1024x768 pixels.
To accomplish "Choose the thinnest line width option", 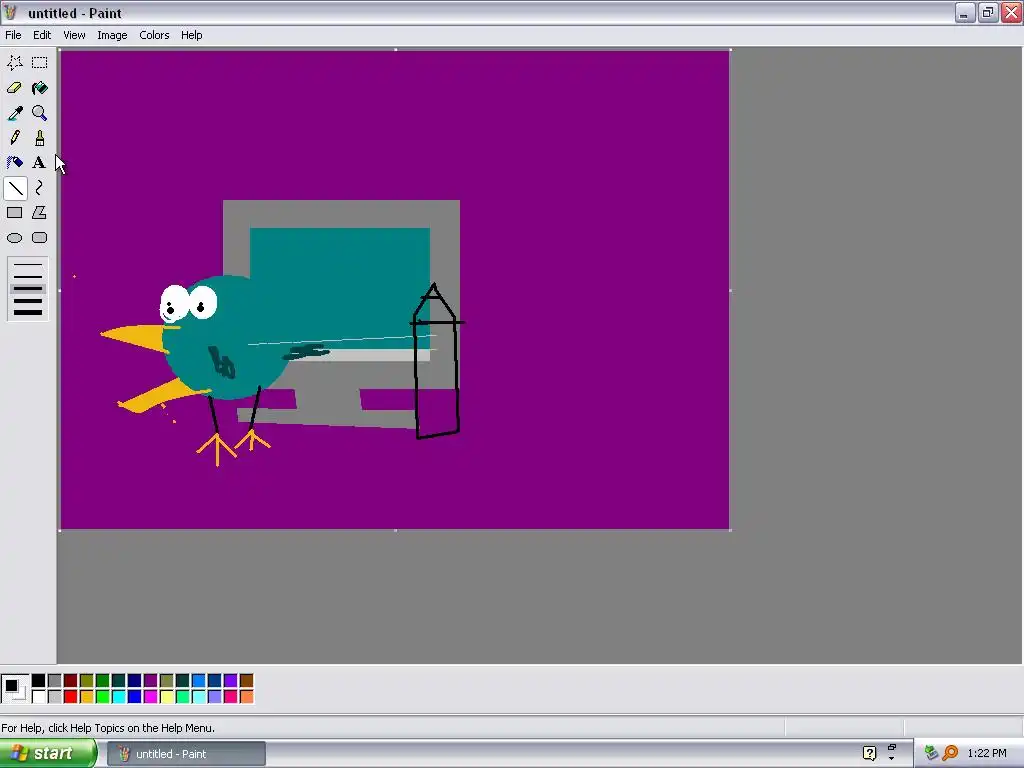I will click(x=28, y=264).
